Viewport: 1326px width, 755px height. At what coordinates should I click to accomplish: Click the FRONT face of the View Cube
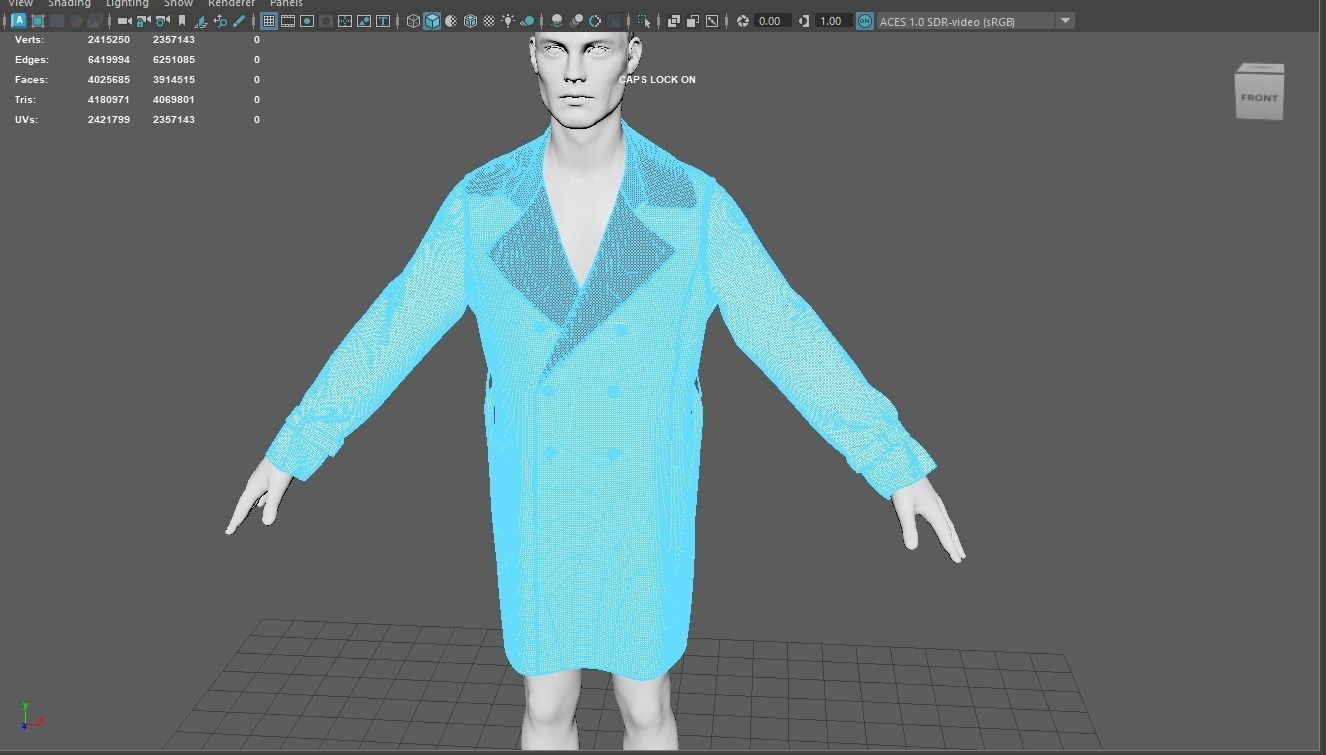point(1259,97)
